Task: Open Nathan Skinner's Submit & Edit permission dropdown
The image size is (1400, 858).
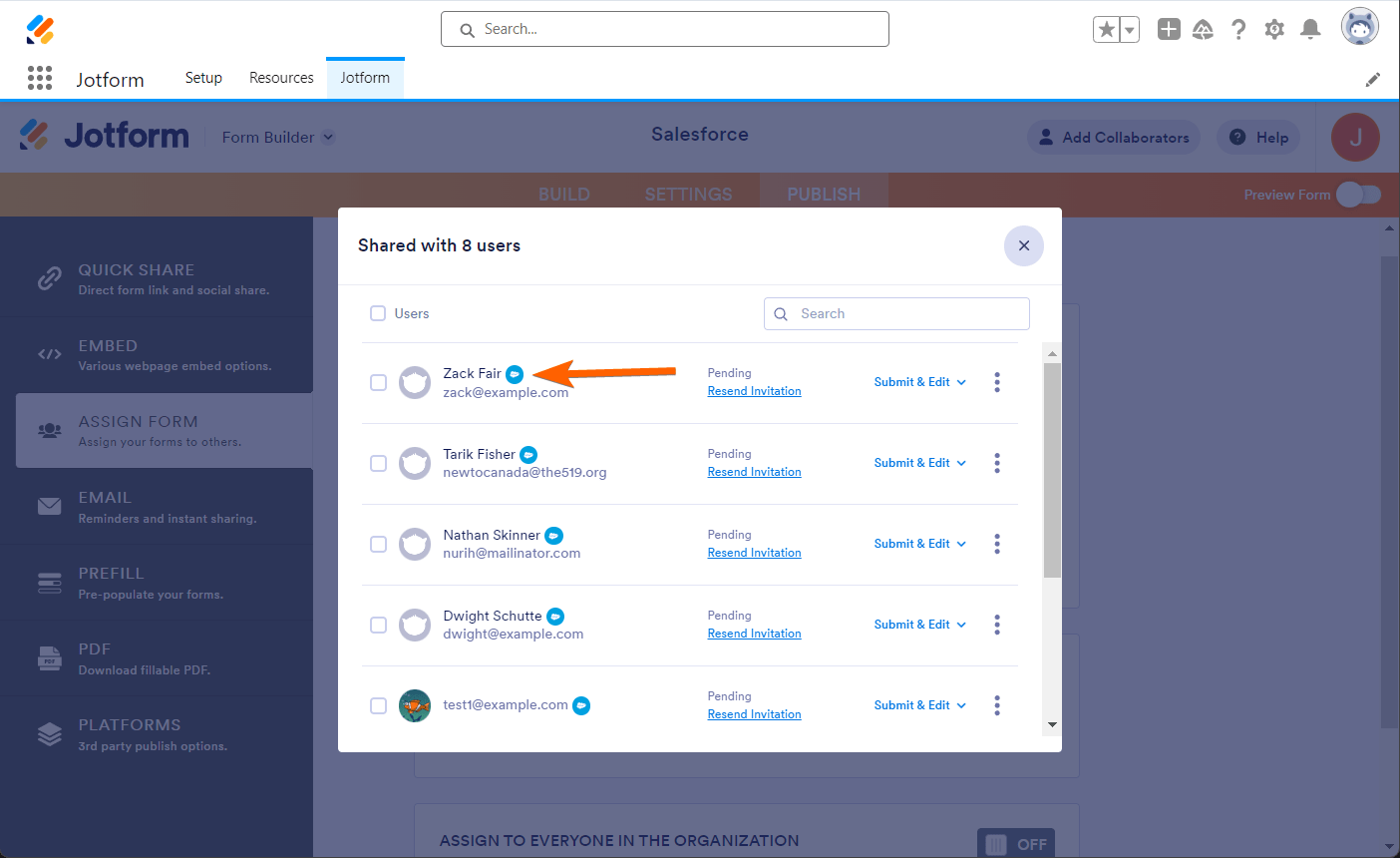Action: (919, 544)
